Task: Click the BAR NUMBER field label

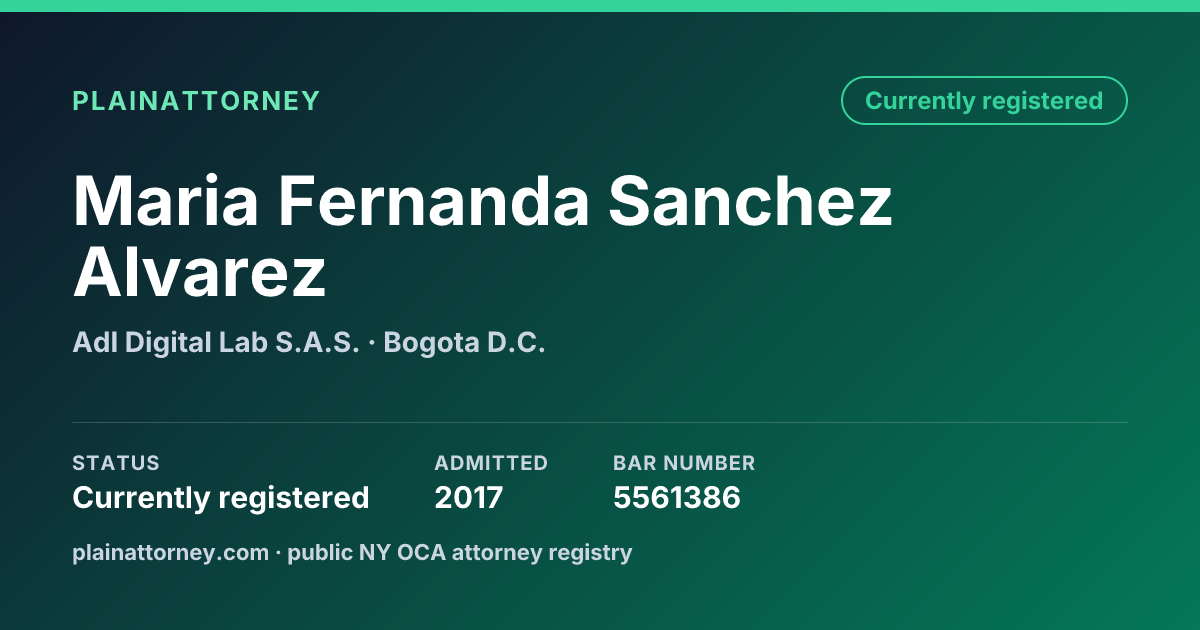Action: tap(684, 463)
